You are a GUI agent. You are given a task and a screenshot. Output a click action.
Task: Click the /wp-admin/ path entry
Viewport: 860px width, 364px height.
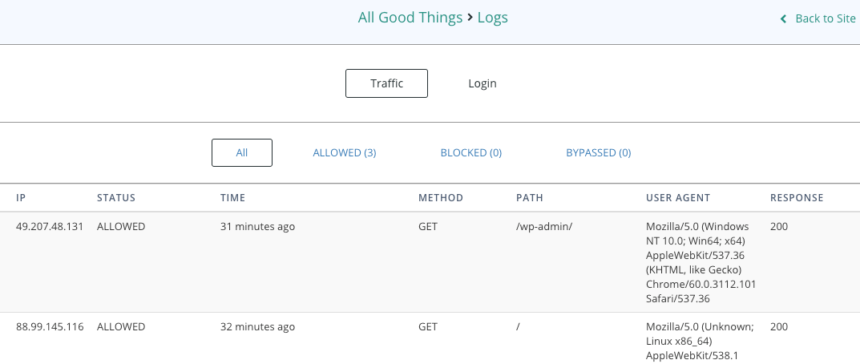(544, 226)
